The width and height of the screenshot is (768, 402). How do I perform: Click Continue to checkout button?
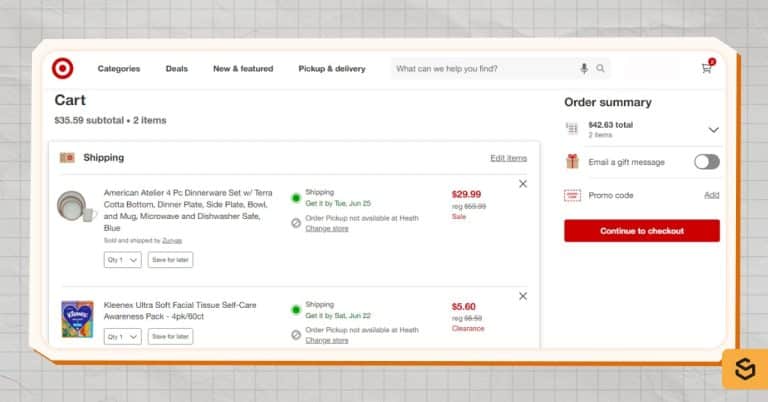642,231
